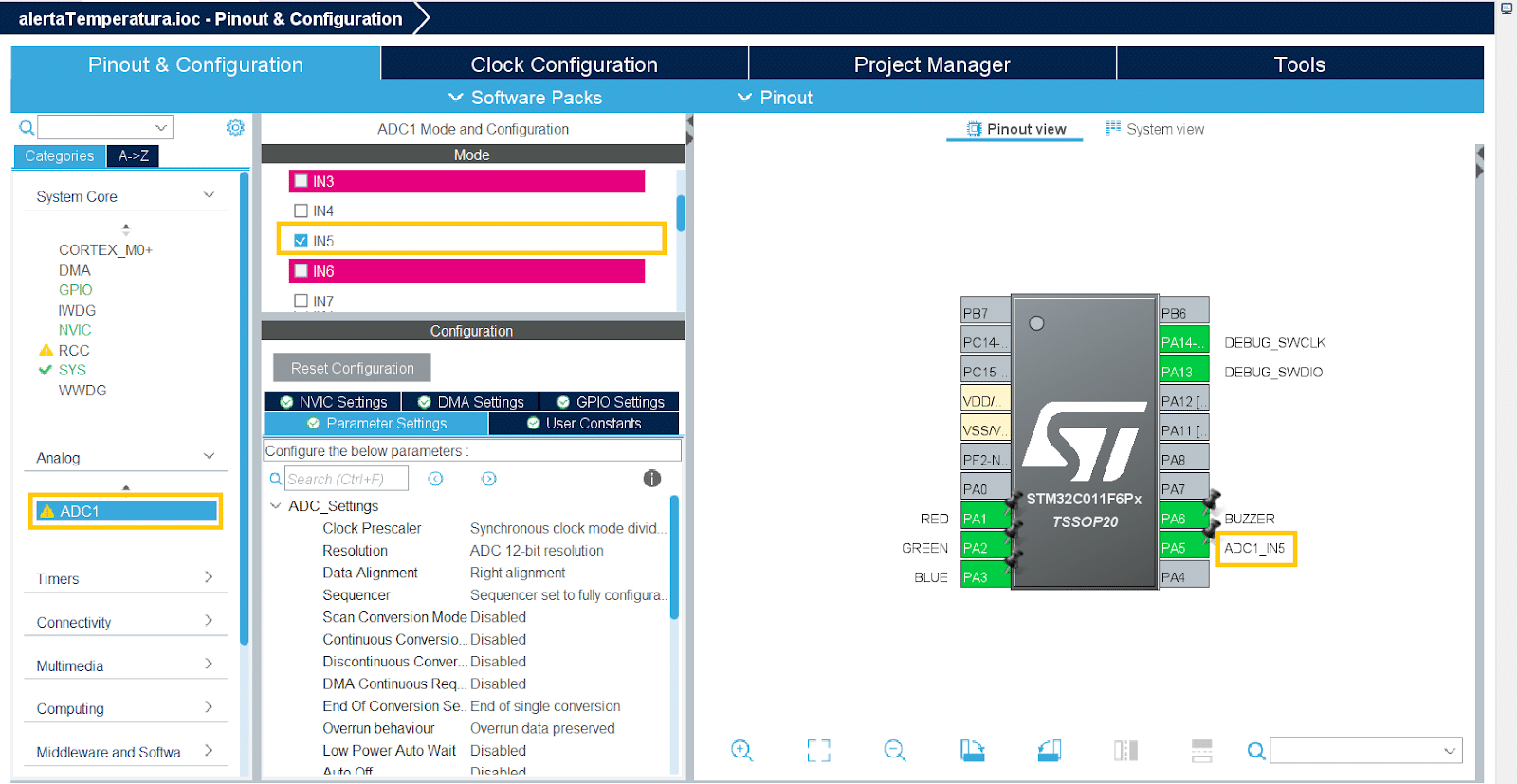Rotate the chip view counter-clockwise

pyautogui.click(x=1049, y=751)
